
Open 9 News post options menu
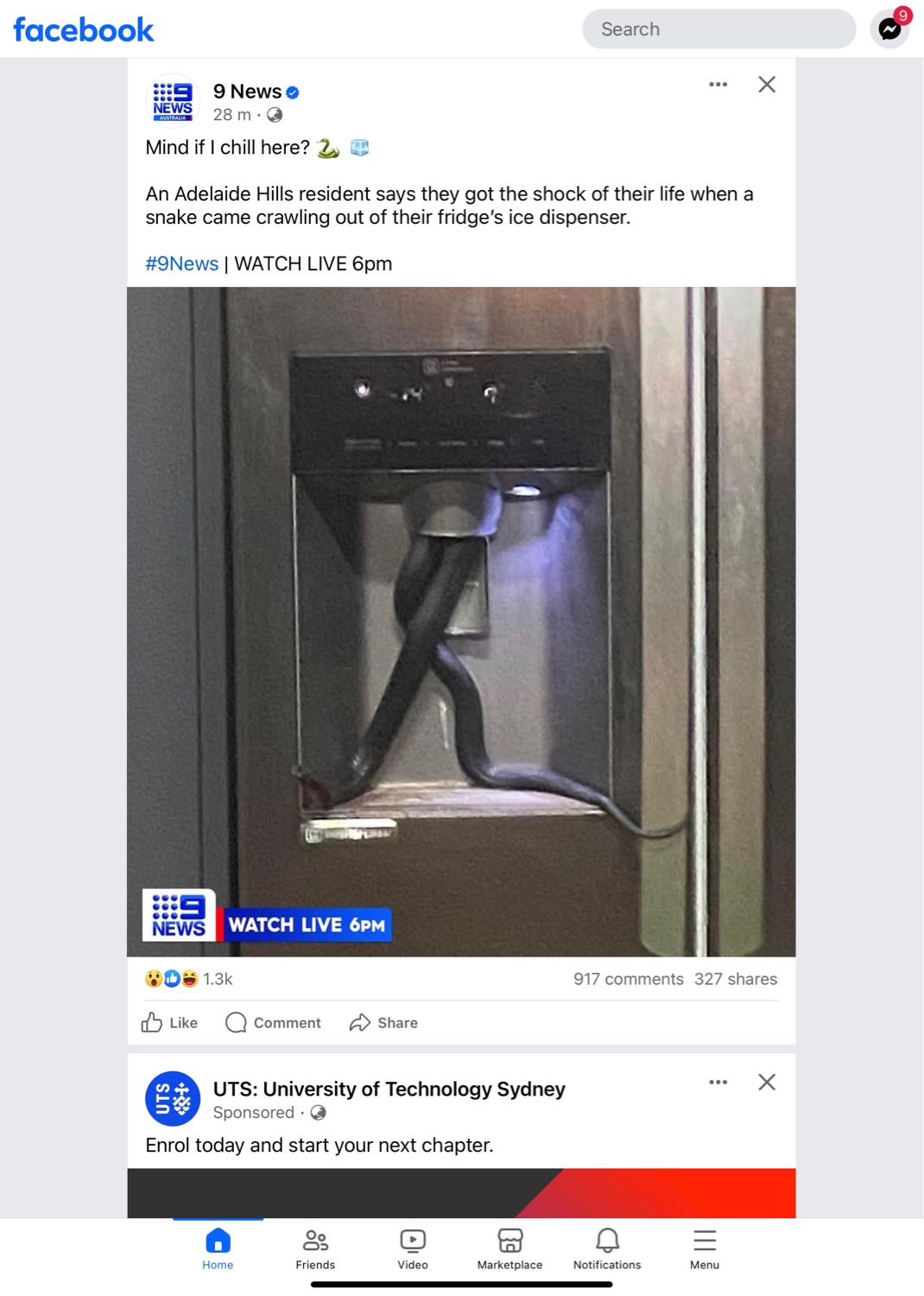[718, 85]
